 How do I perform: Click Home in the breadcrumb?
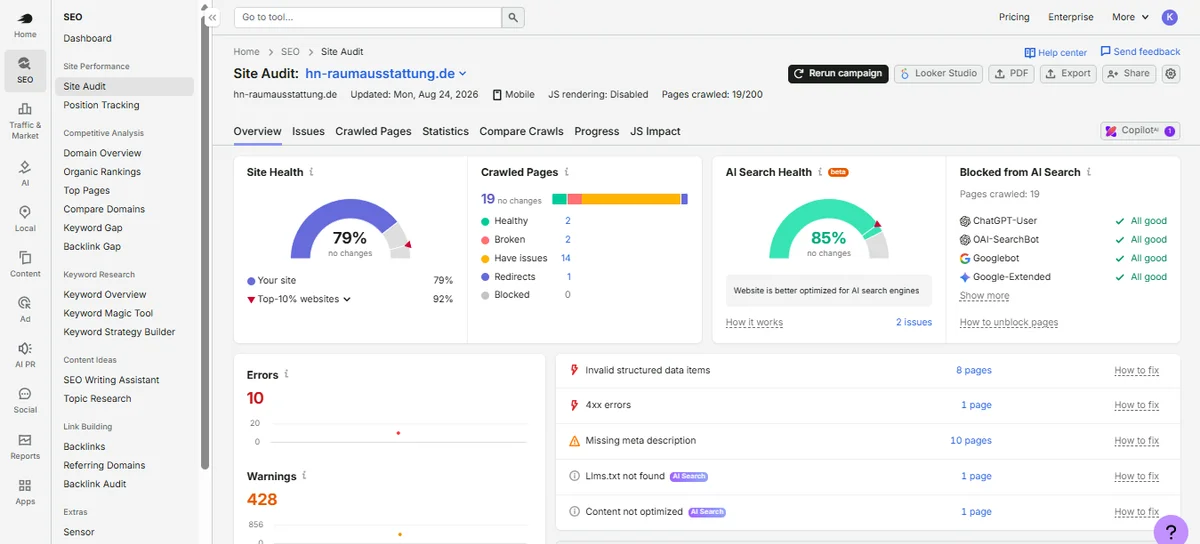coord(246,51)
